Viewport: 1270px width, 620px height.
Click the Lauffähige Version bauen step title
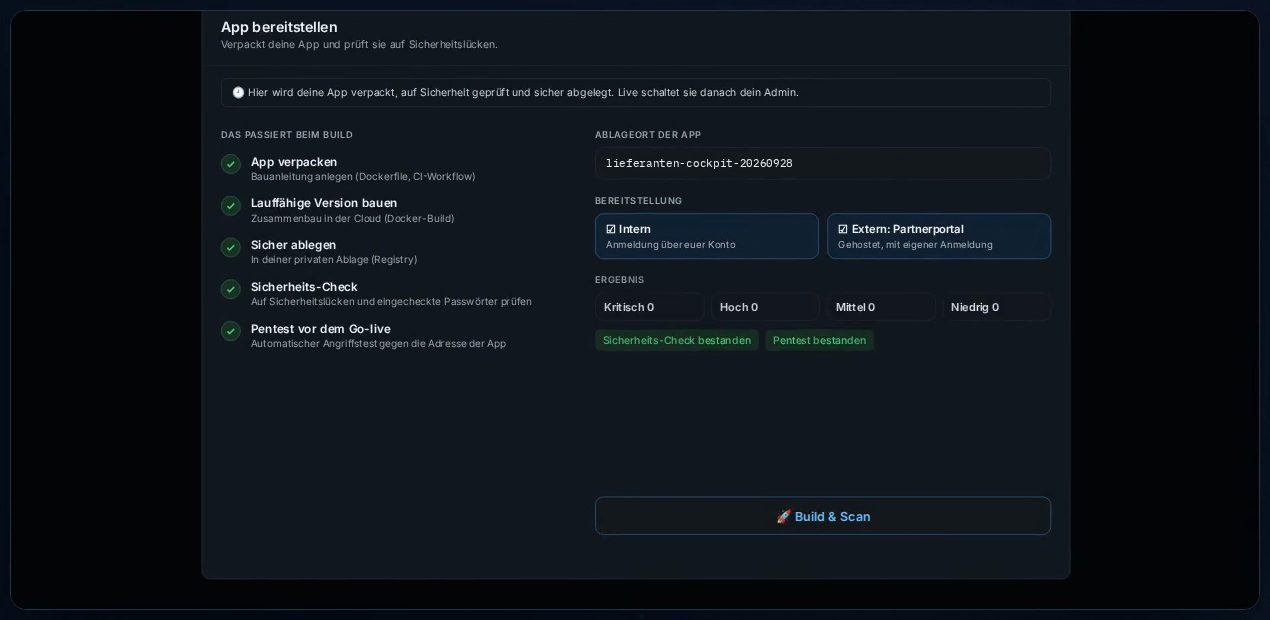[324, 203]
